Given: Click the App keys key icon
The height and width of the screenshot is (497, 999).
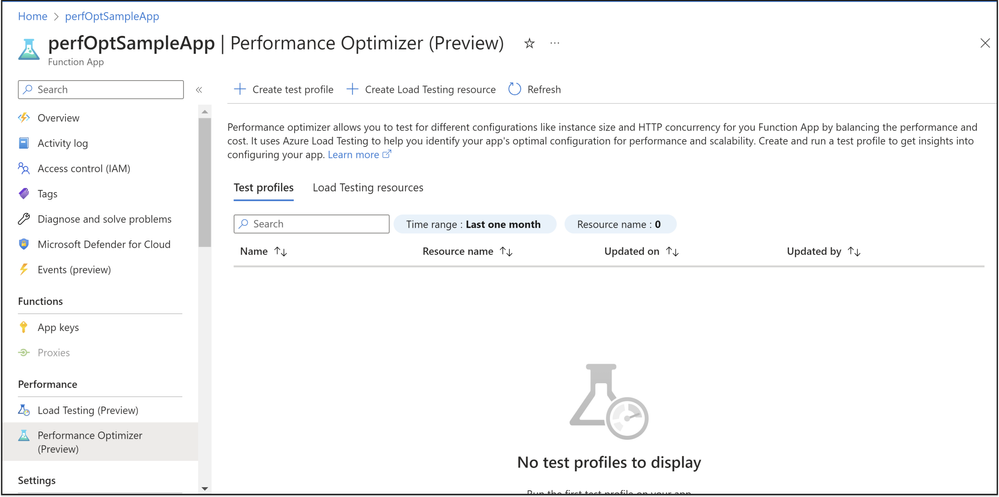Looking at the screenshot, I should click(24, 328).
